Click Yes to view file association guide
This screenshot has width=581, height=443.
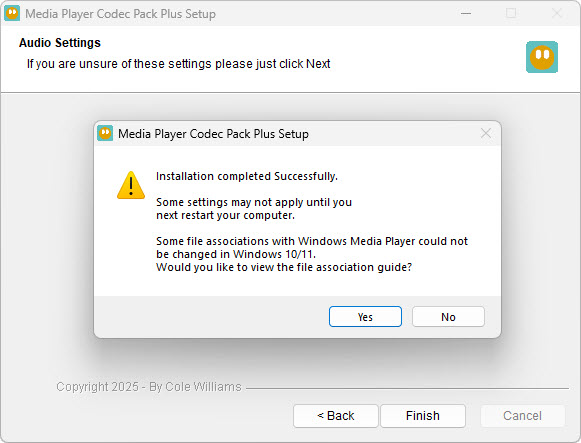(365, 317)
